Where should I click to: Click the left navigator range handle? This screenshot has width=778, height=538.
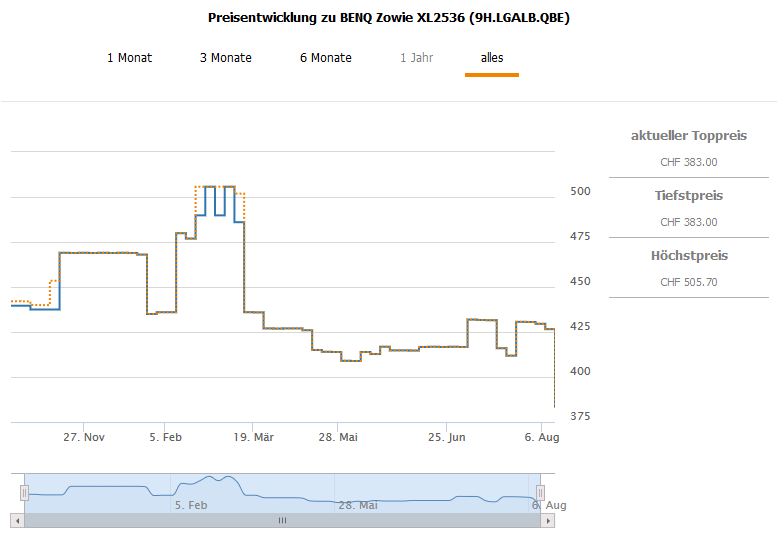pyautogui.click(x=25, y=492)
